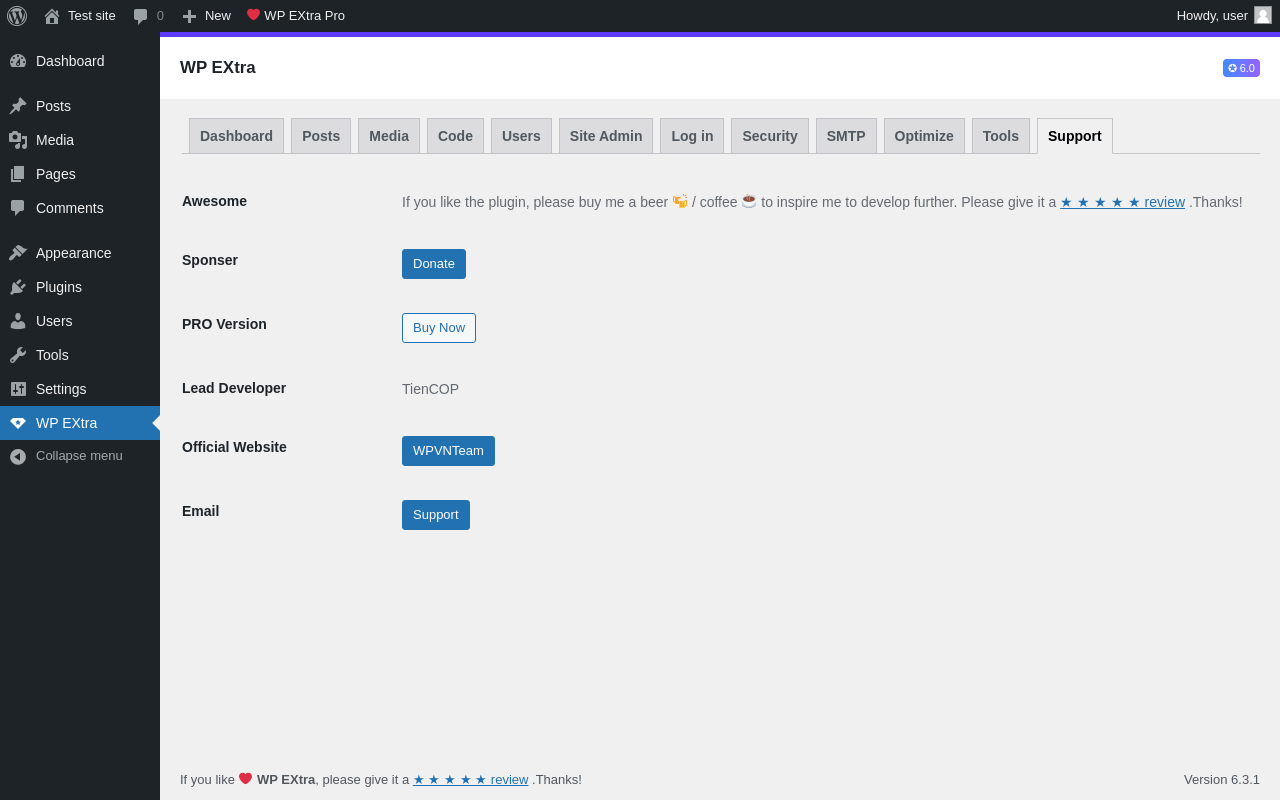This screenshot has height=800, width=1280.
Task: Open Users in the sidebar
Action: click(80, 321)
